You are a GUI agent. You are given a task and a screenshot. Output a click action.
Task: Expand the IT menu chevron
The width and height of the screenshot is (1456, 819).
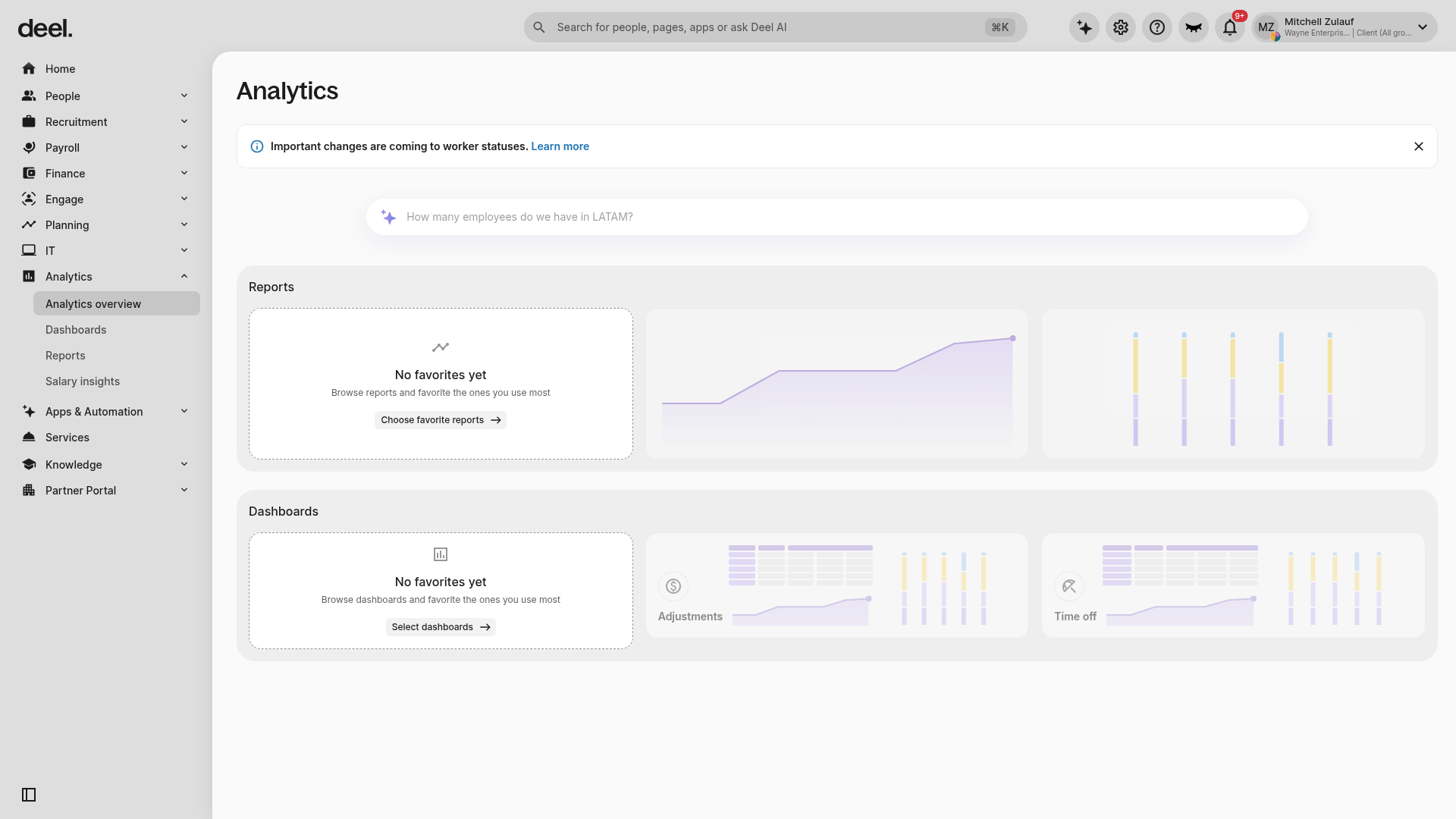pyautogui.click(x=184, y=250)
